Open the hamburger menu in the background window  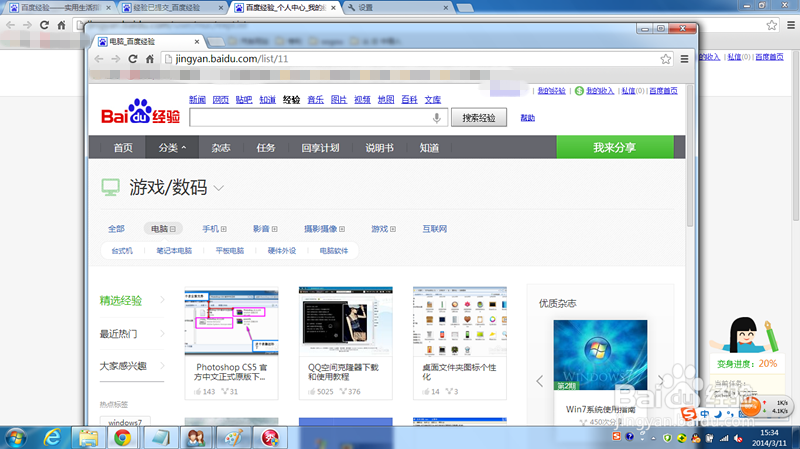(x=791, y=25)
